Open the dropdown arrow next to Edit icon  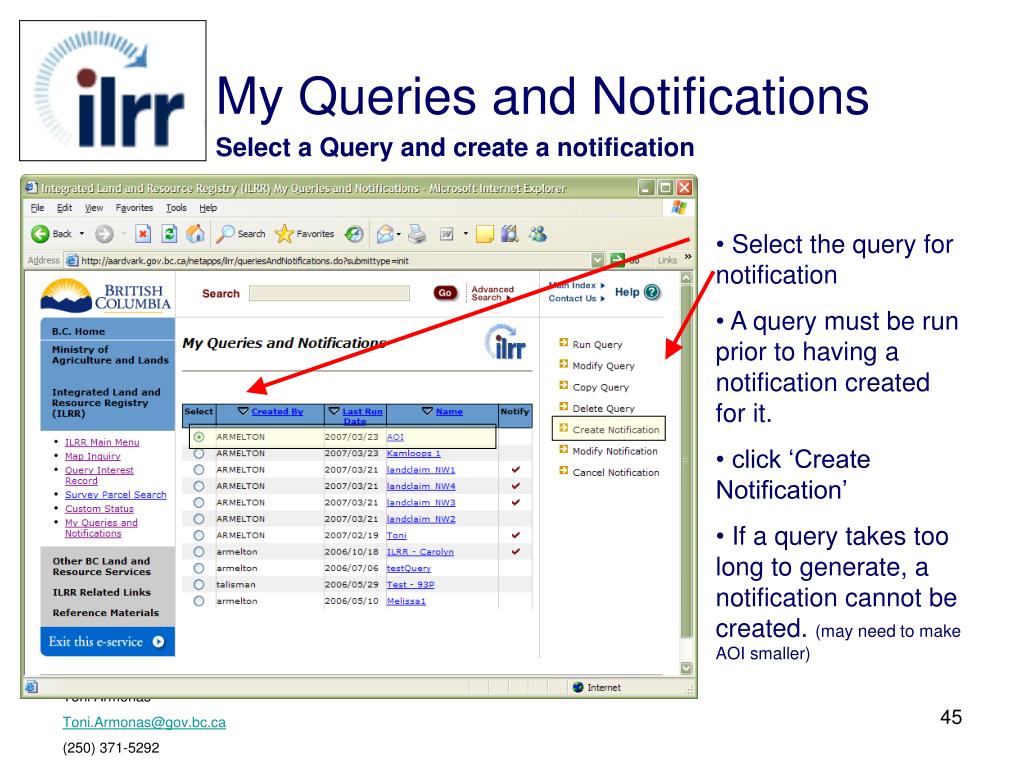(466, 234)
